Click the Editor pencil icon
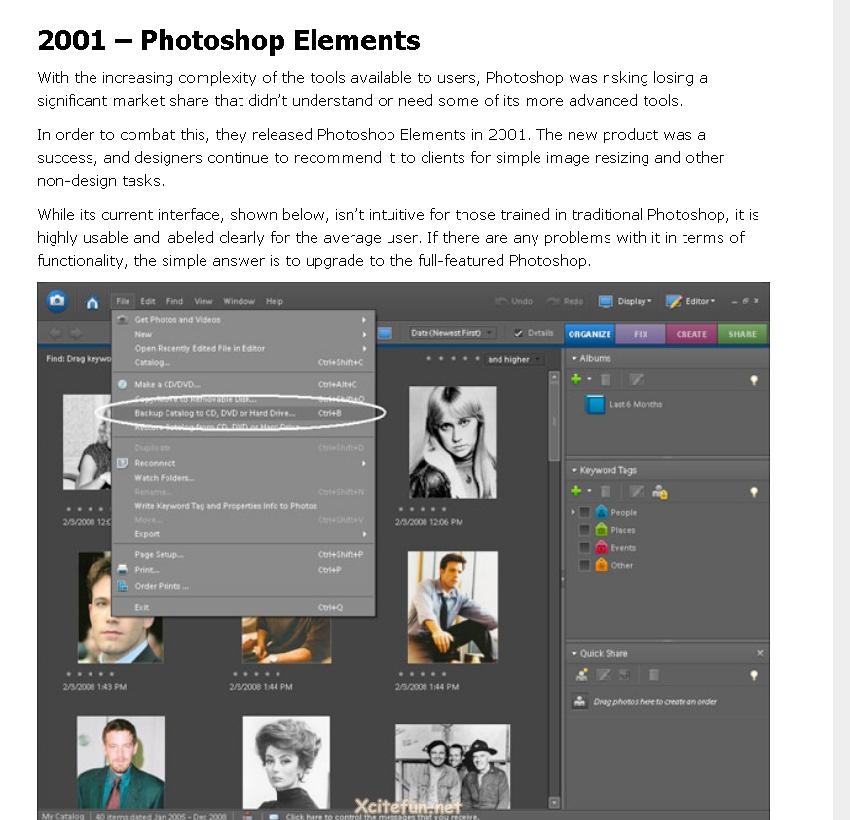This screenshot has height=820, width=850. point(673,301)
